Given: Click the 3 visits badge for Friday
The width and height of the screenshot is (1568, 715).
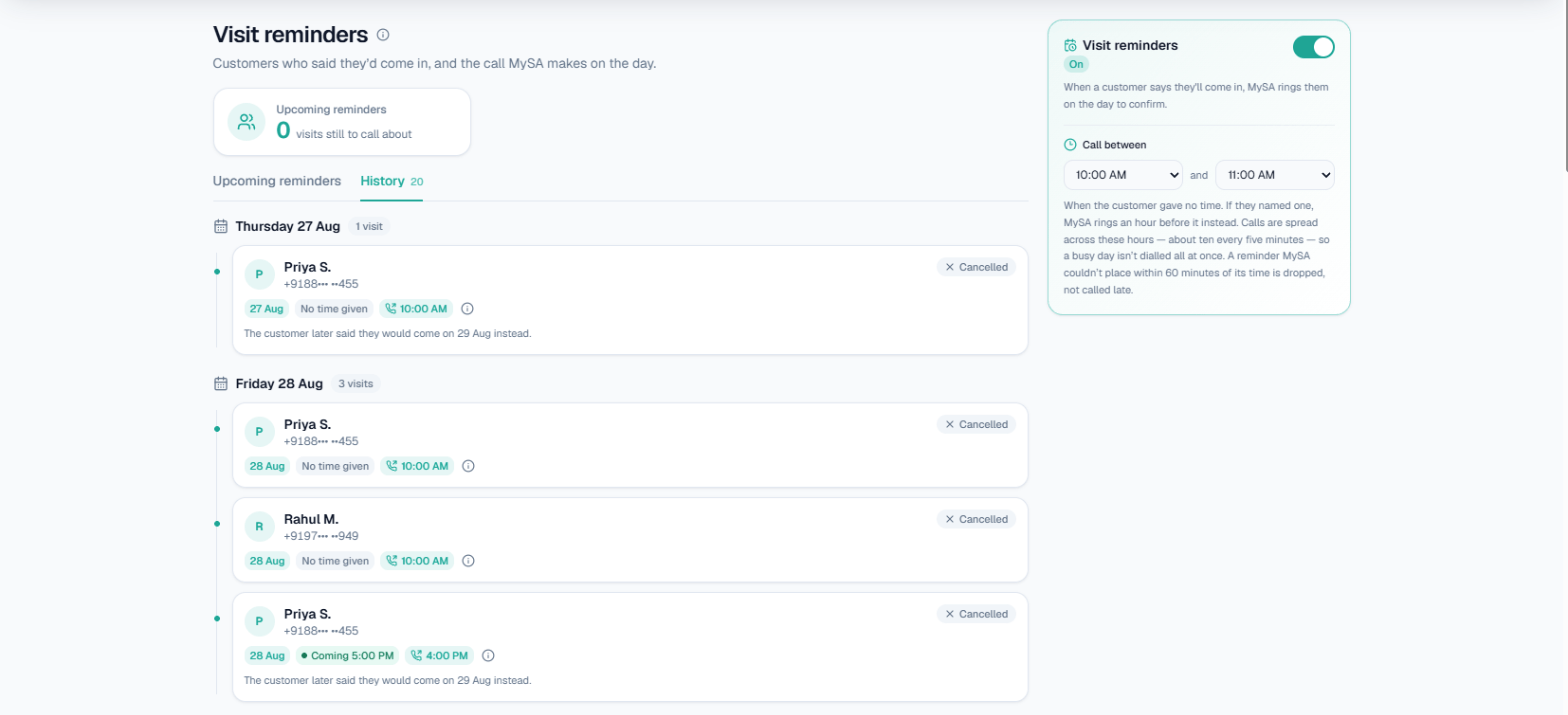Looking at the screenshot, I should tap(354, 384).
